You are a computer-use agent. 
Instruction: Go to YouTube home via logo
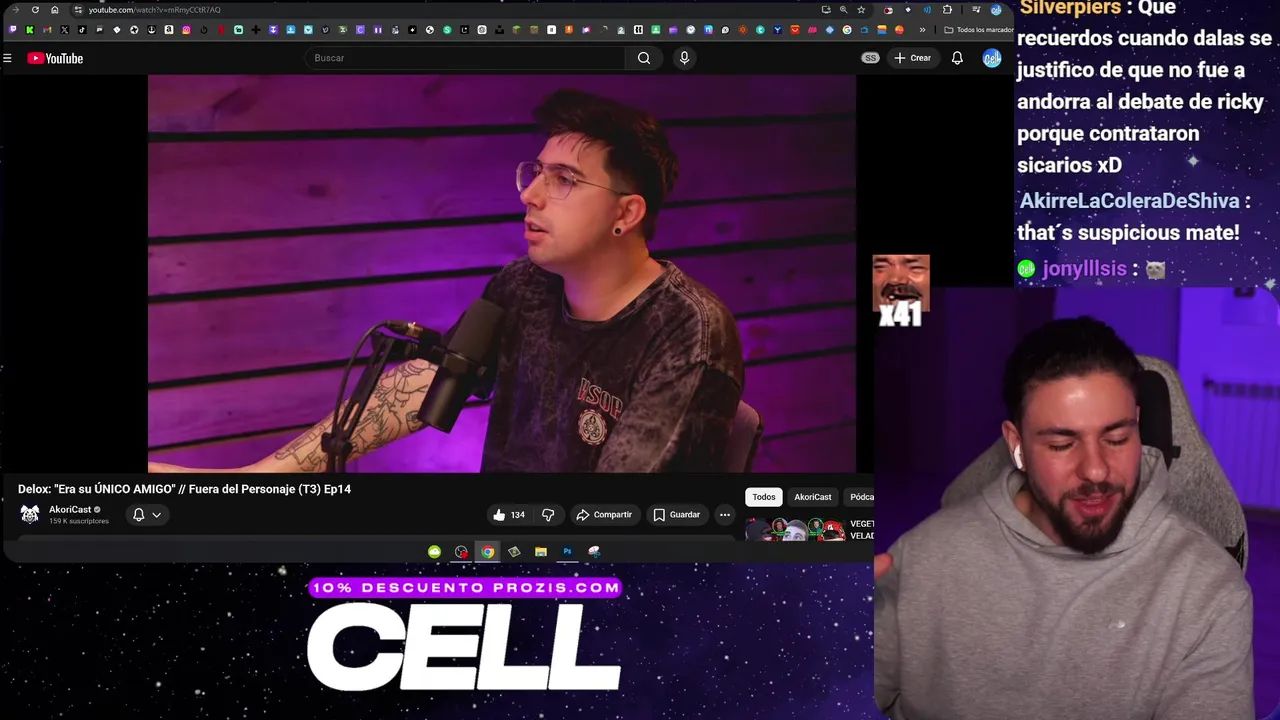[55, 58]
